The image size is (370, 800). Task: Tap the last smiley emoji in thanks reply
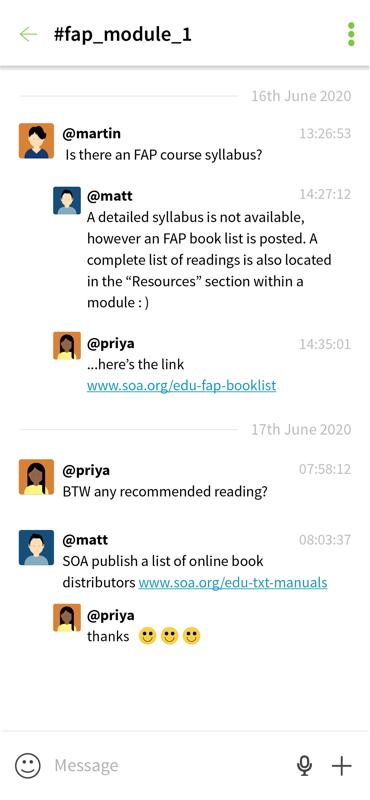[x=191, y=636]
